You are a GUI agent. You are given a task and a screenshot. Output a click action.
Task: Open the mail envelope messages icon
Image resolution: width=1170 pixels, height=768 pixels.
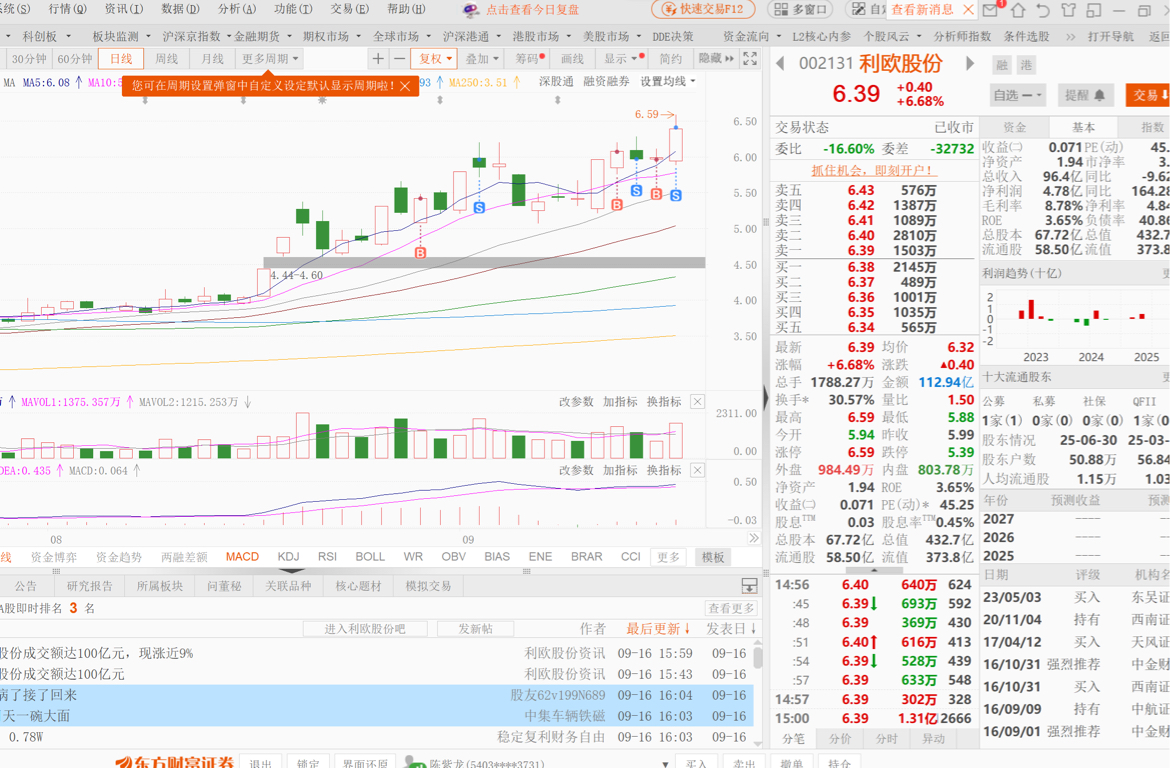989,10
